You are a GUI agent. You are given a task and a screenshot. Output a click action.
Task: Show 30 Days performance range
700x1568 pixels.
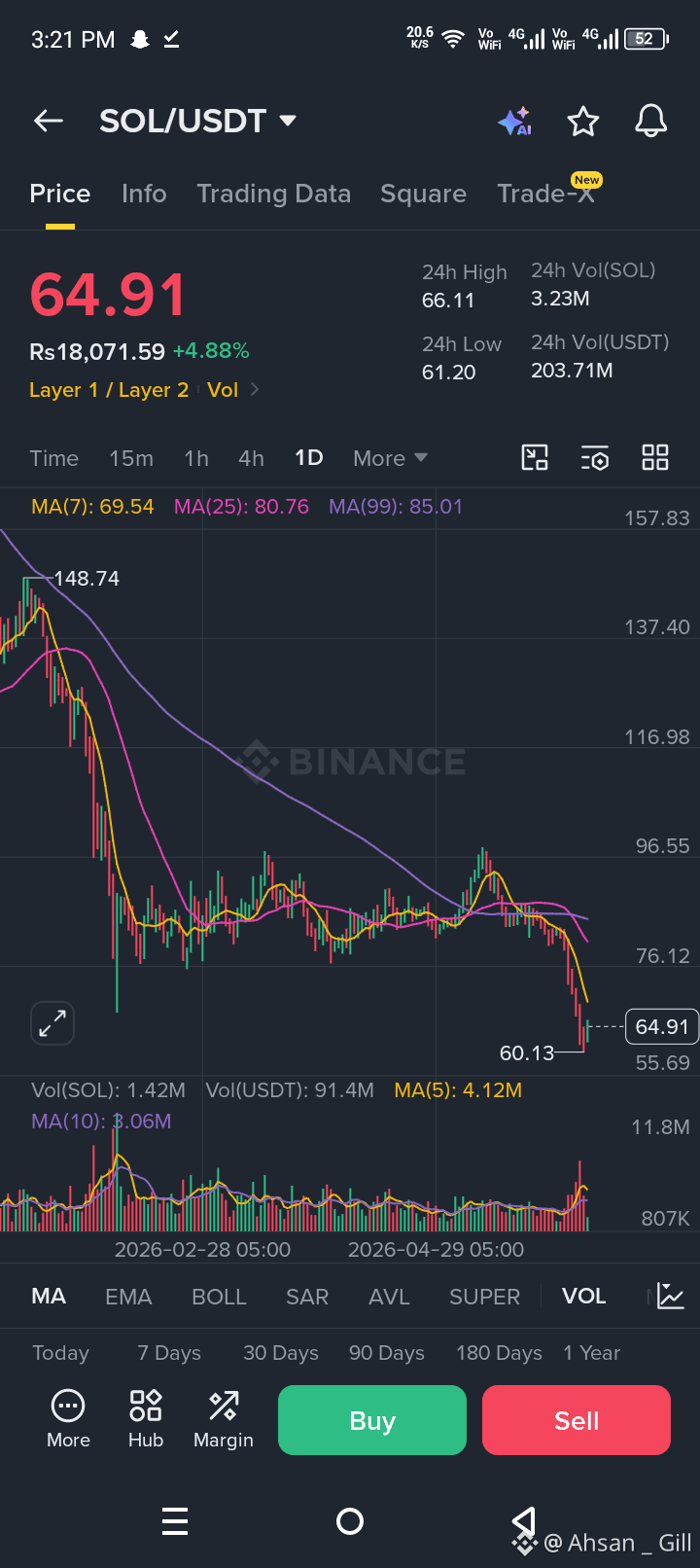pyautogui.click(x=281, y=1353)
